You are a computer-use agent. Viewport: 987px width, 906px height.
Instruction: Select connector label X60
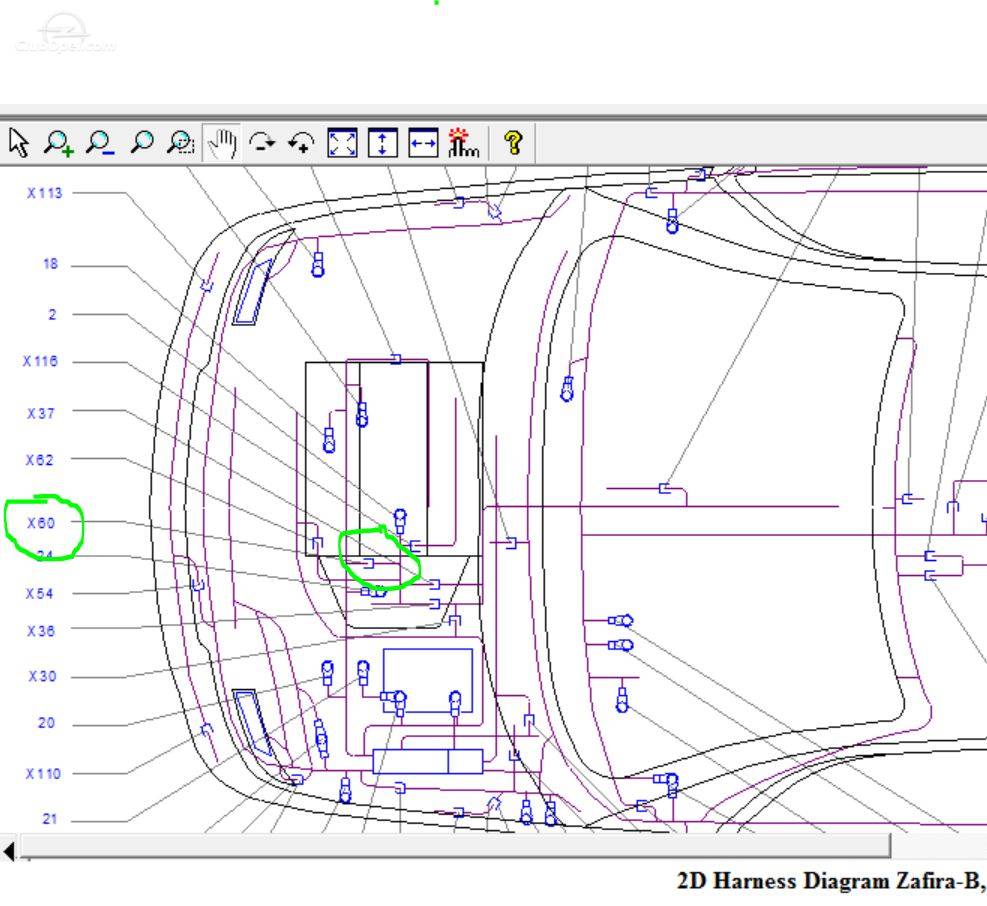point(41,523)
